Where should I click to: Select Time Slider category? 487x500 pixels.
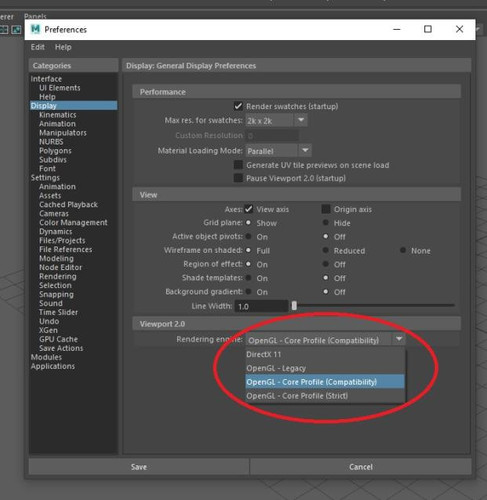pos(58,313)
